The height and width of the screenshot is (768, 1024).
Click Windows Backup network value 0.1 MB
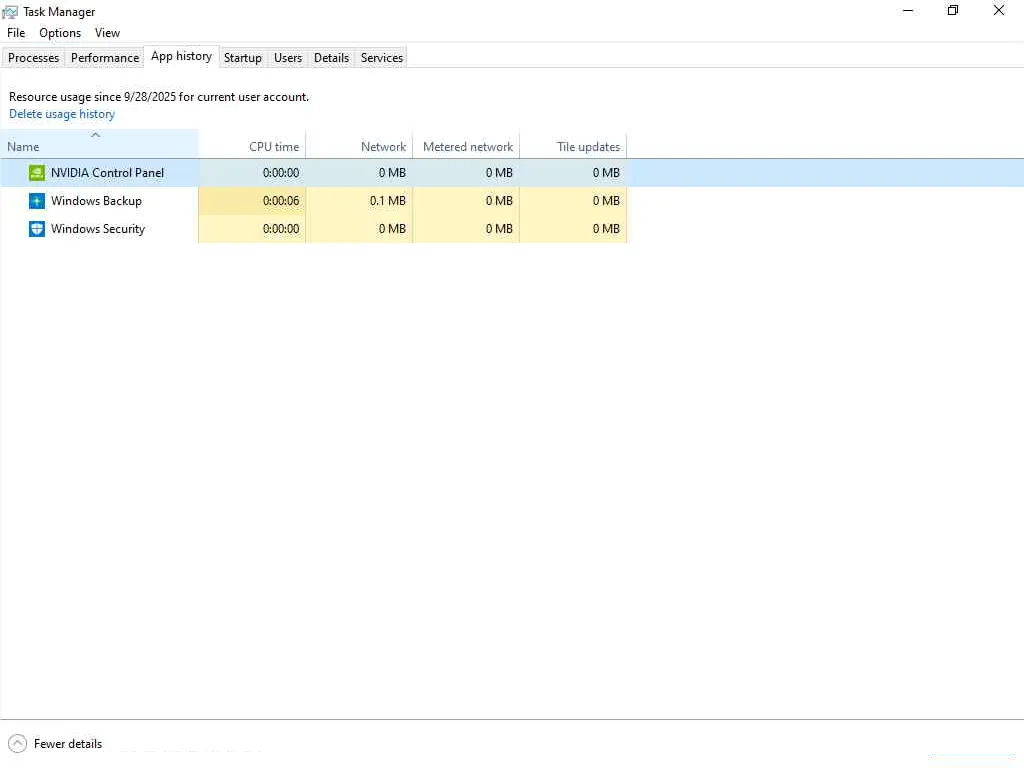[359, 201]
